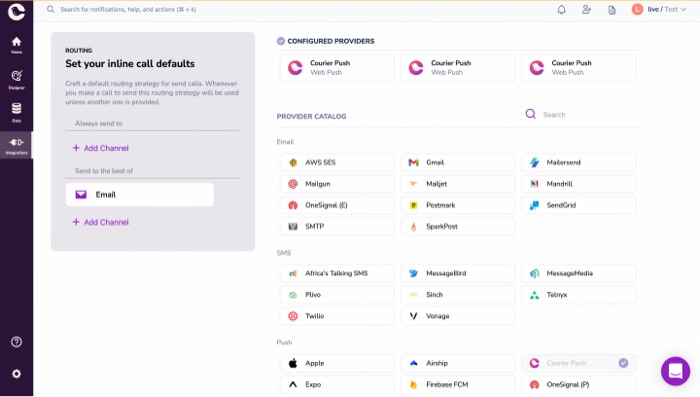Open the OneSignal (P) provider
Image resolution: width=700 pixels, height=397 pixels.
[x=579, y=384]
